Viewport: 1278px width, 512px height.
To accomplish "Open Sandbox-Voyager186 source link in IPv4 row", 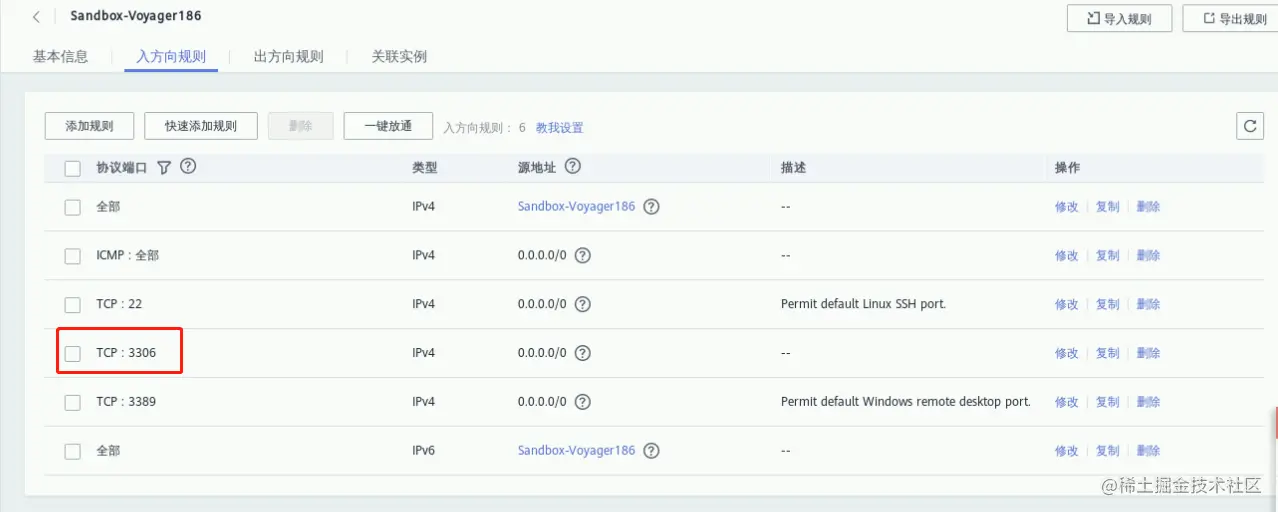I will coord(576,206).
